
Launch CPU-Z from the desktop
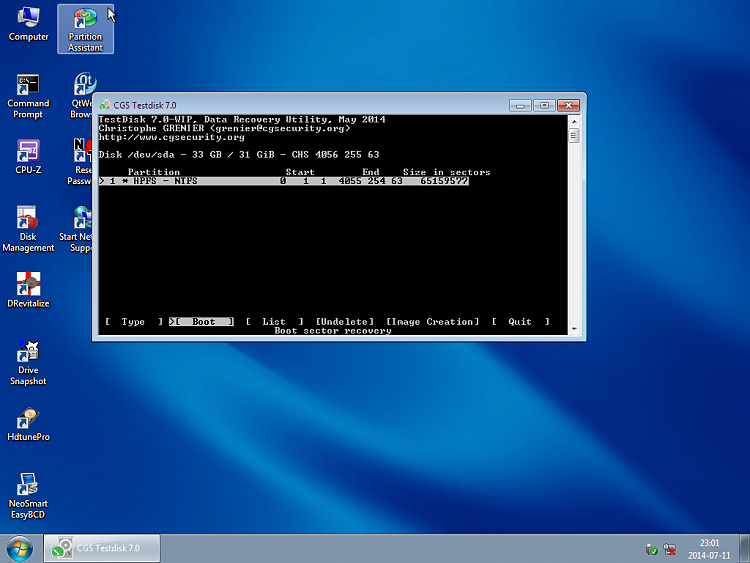(x=28, y=156)
